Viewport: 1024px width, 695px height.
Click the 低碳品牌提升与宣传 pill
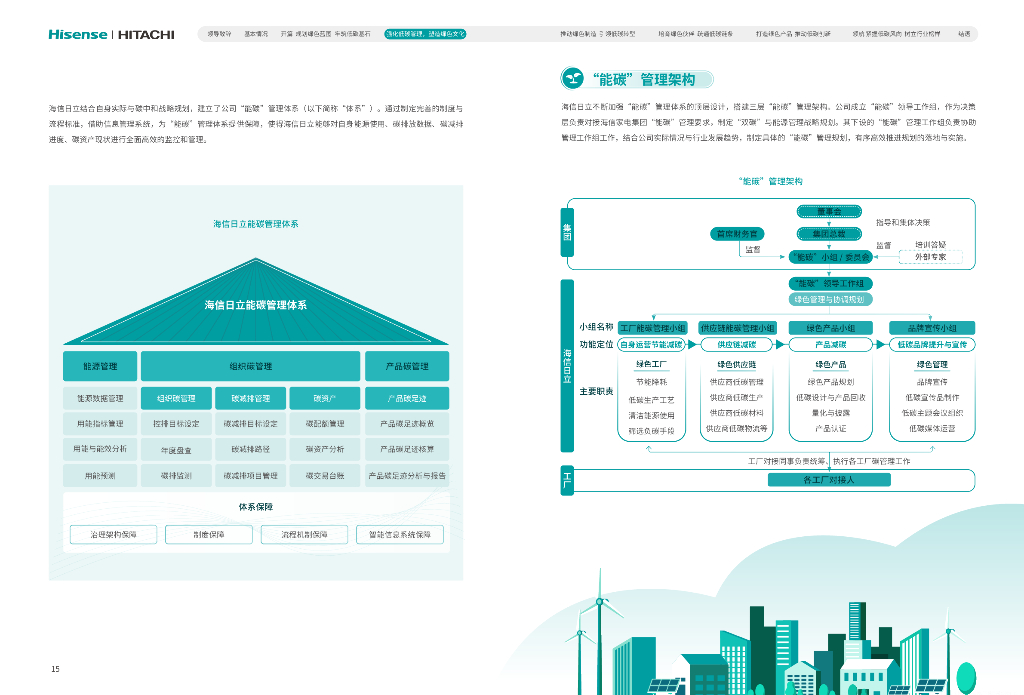click(932, 344)
